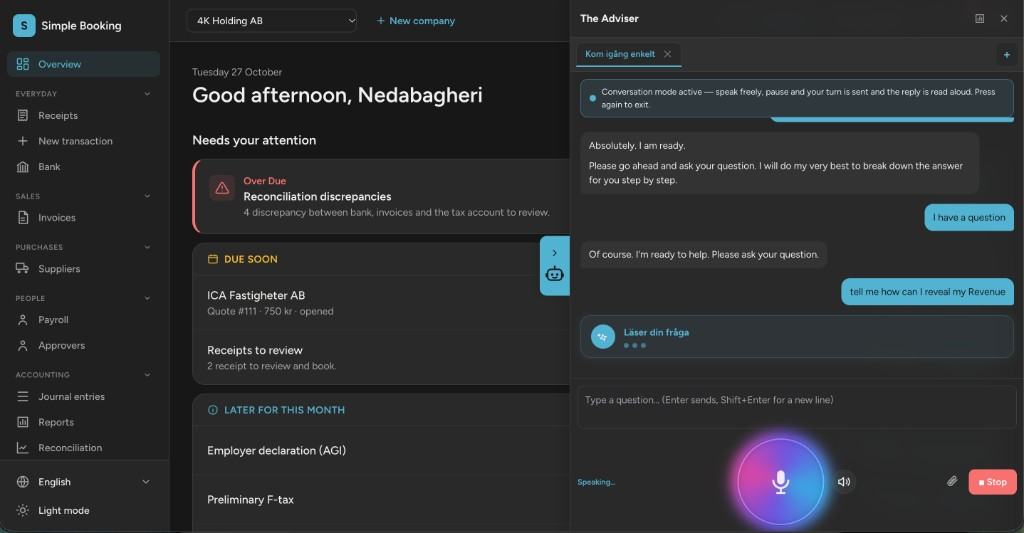Viewport: 1024px width, 533px height.
Task: Add a new Adviser conversation tab
Action: (x=1006, y=55)
